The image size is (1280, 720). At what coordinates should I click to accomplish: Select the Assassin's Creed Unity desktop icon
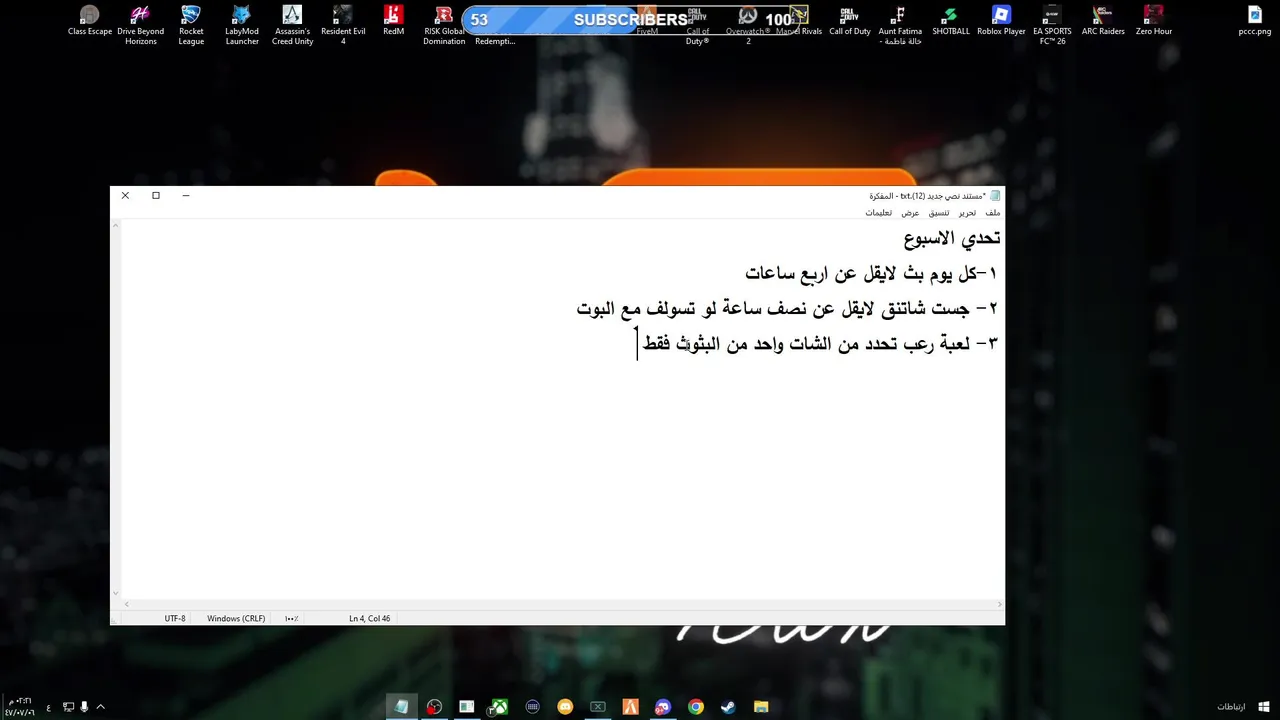292,25
